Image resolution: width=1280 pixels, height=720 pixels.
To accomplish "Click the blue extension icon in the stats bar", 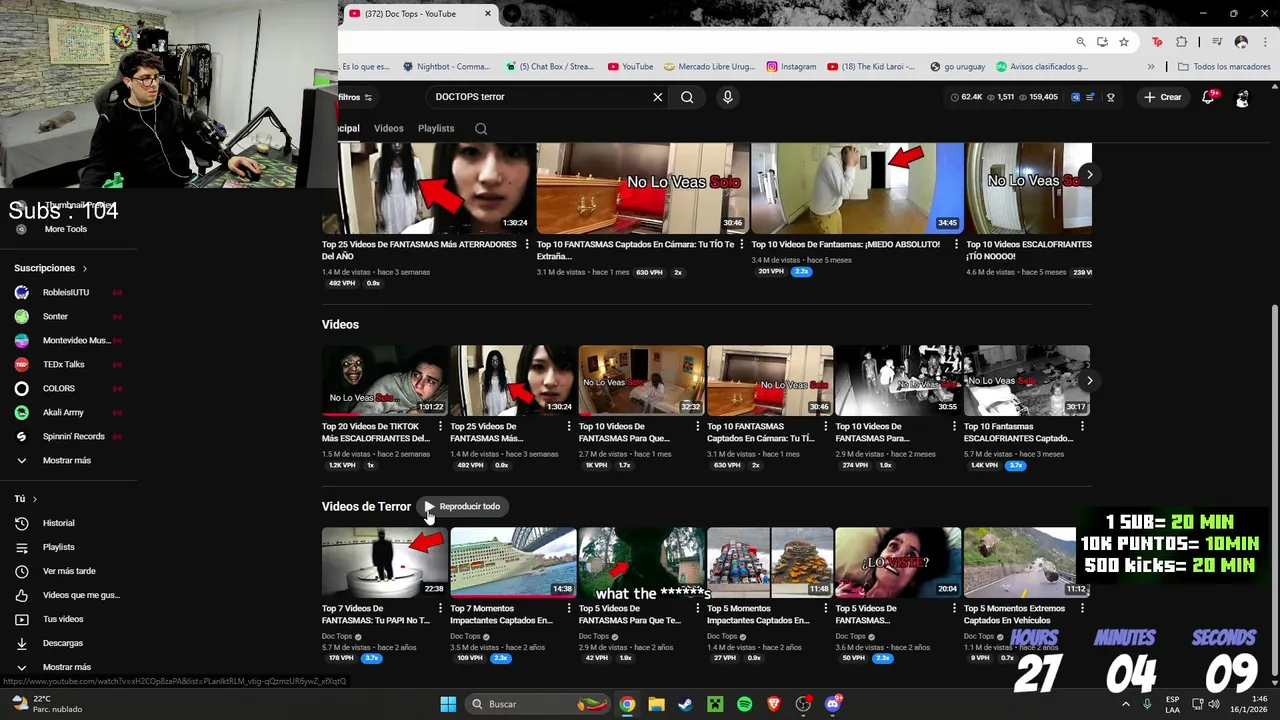I will pos(1076,97).
